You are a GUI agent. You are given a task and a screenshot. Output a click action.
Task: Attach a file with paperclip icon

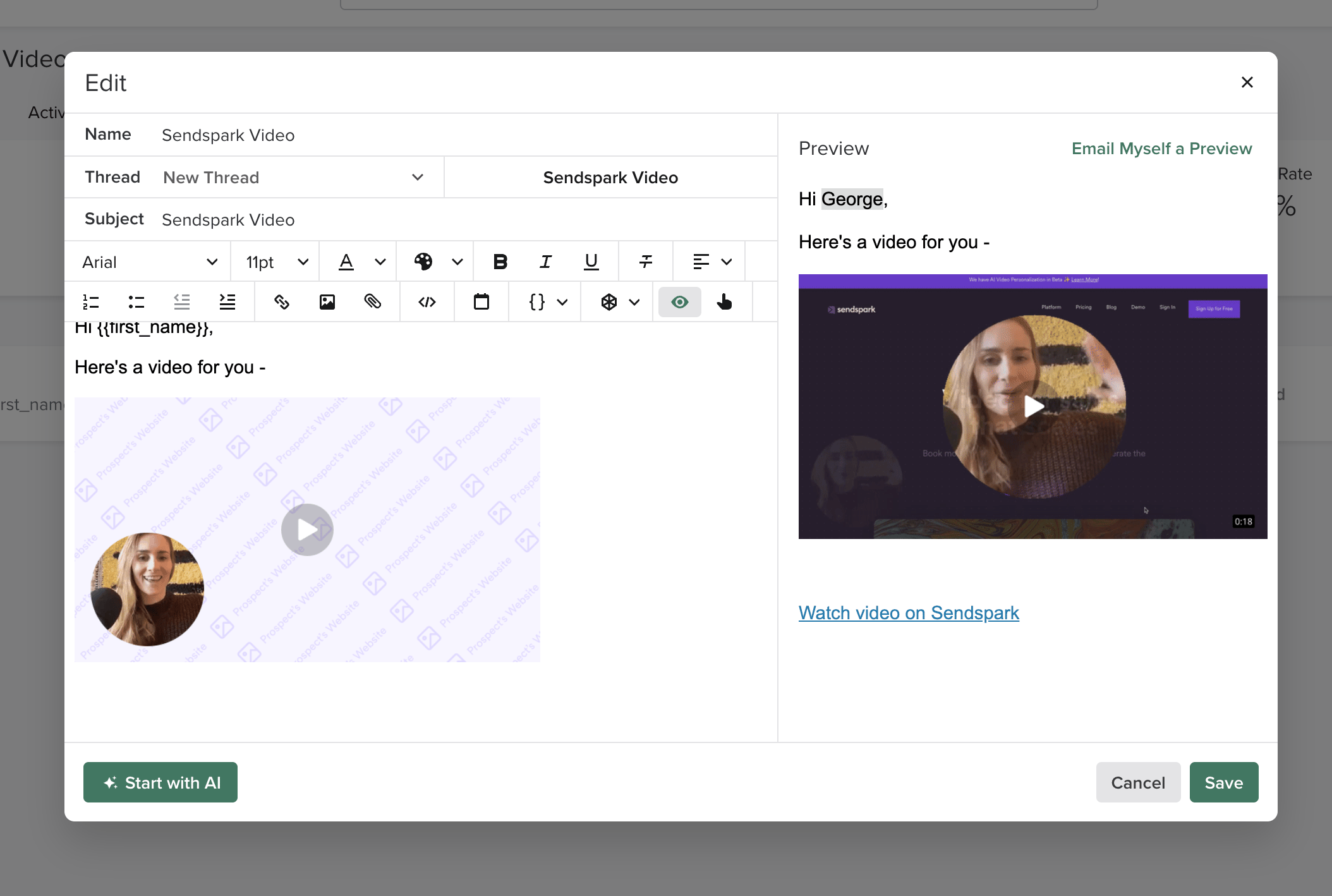click(373, 302)
